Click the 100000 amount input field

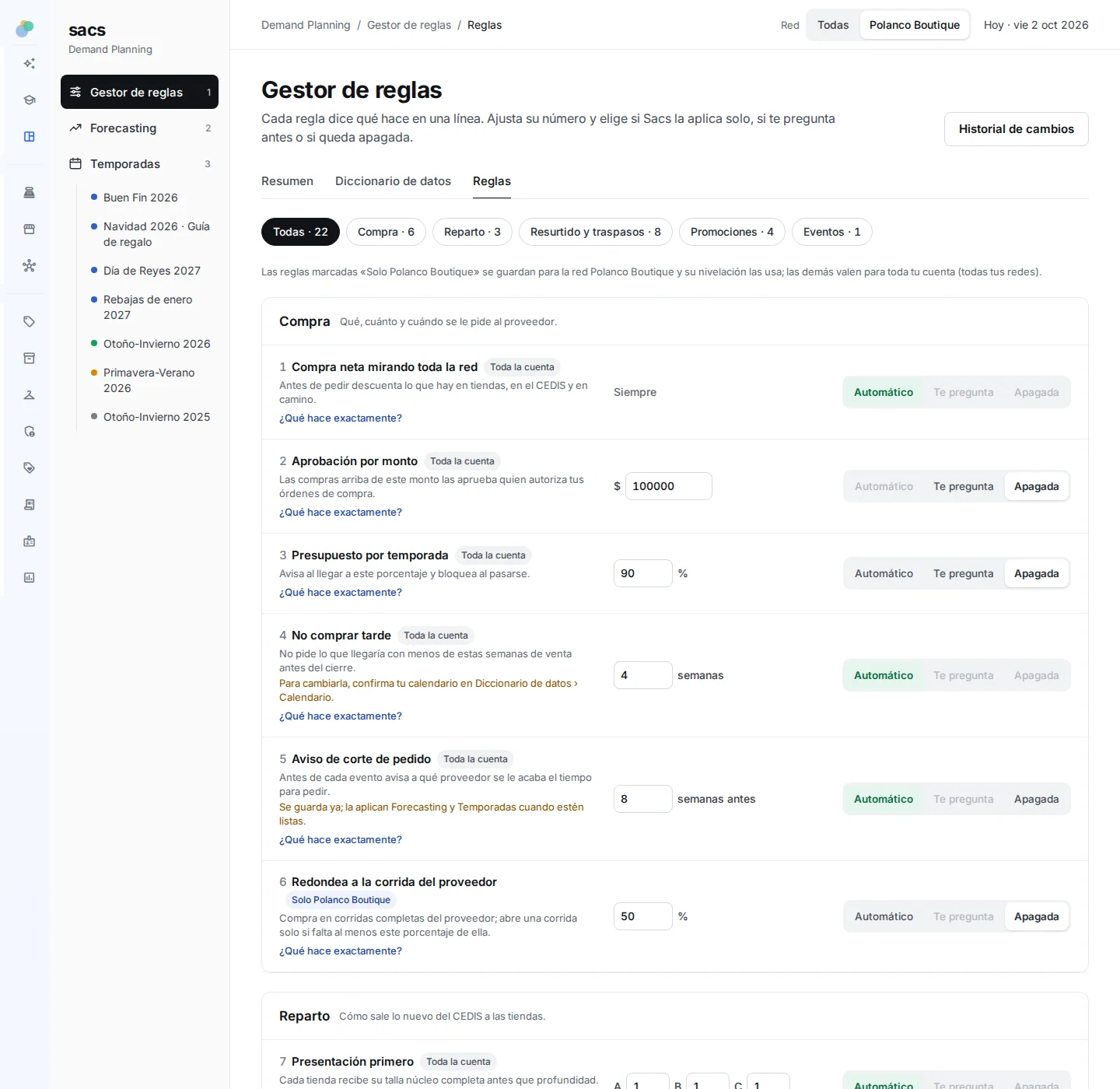[x=668, y=486]
